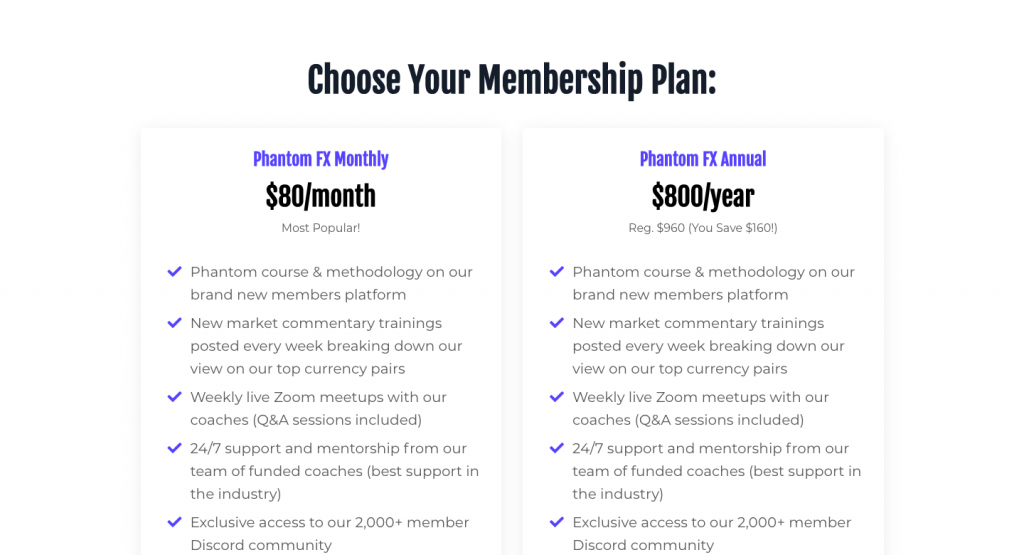Click Monthly plan's Exclusive Discord community text

pos(330,533)
